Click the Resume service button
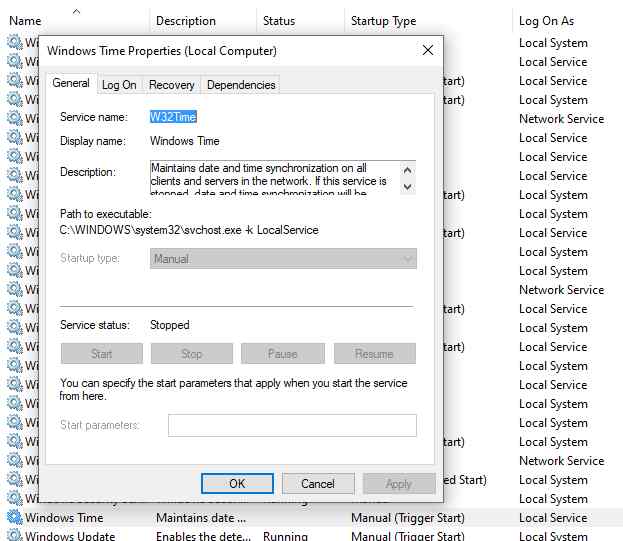This screenshot has width=623, height=541. 374,354
